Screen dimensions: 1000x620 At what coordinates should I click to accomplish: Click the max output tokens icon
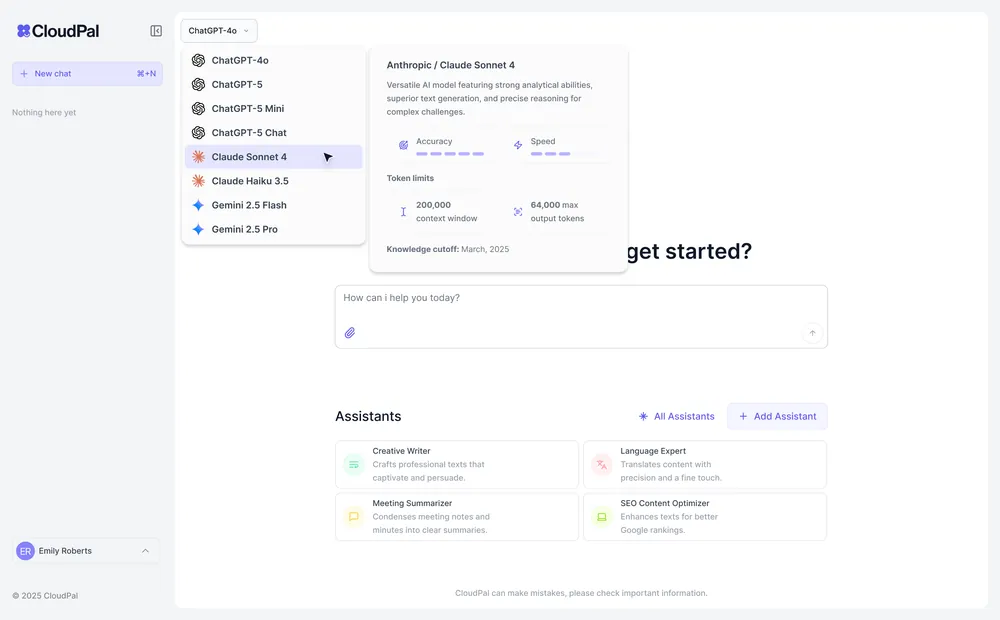coord(518,212)
